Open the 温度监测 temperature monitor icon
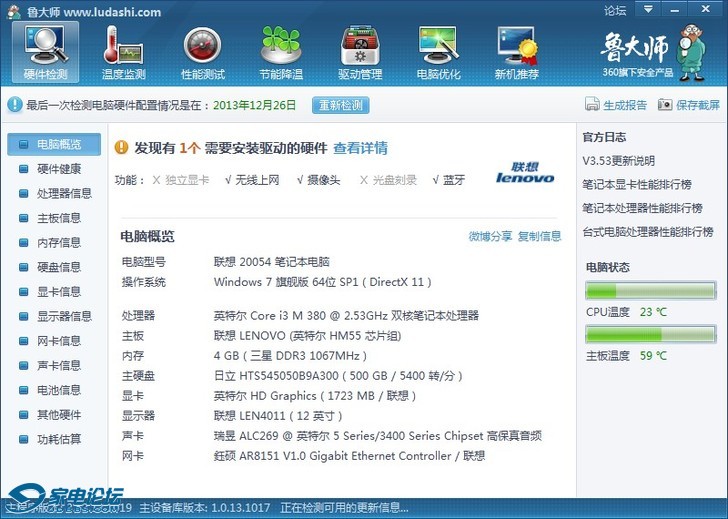Viewport: 728px width, 519px height. 123,52
